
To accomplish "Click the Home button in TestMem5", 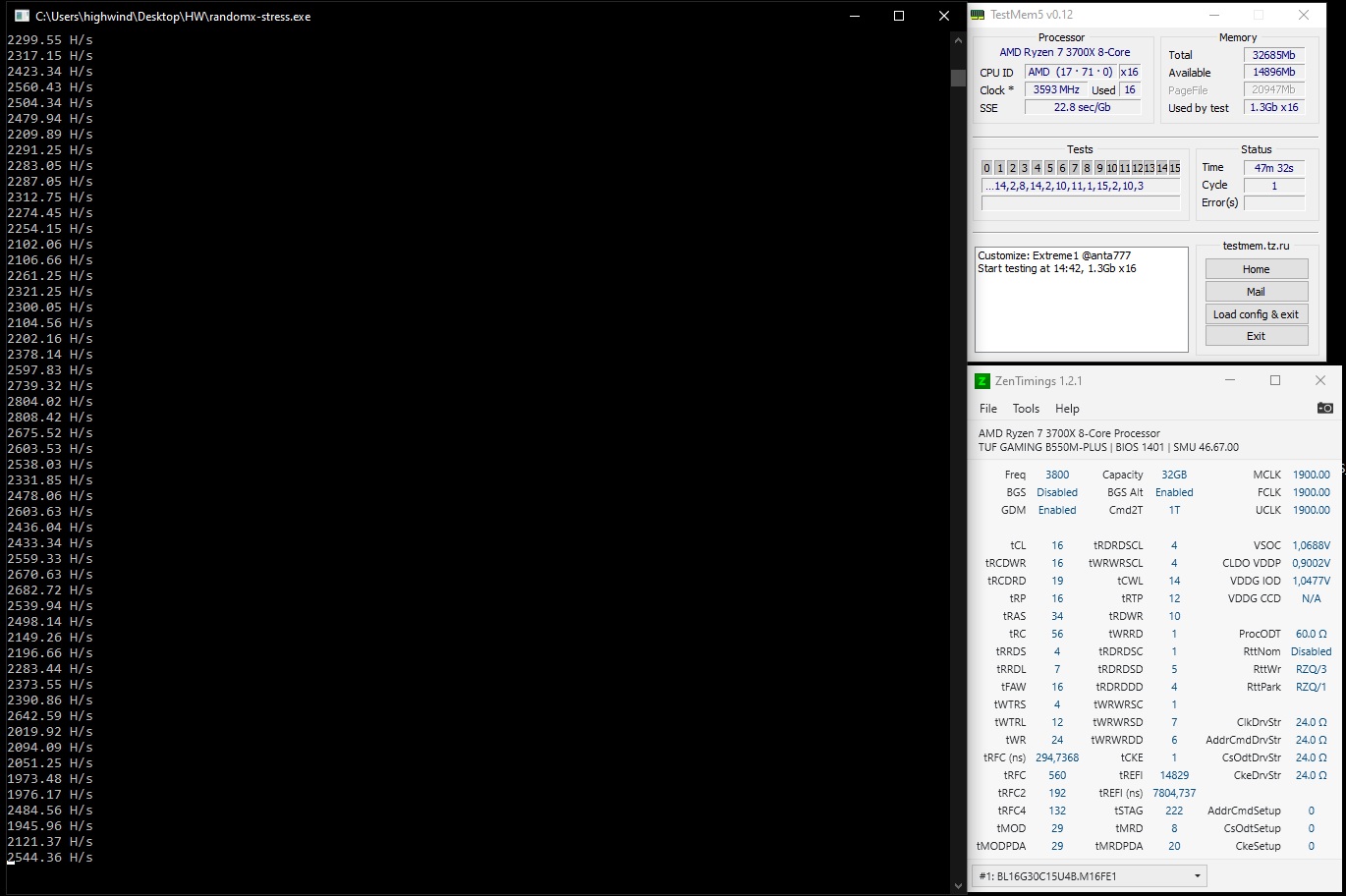I will (x=1257, y=269).
